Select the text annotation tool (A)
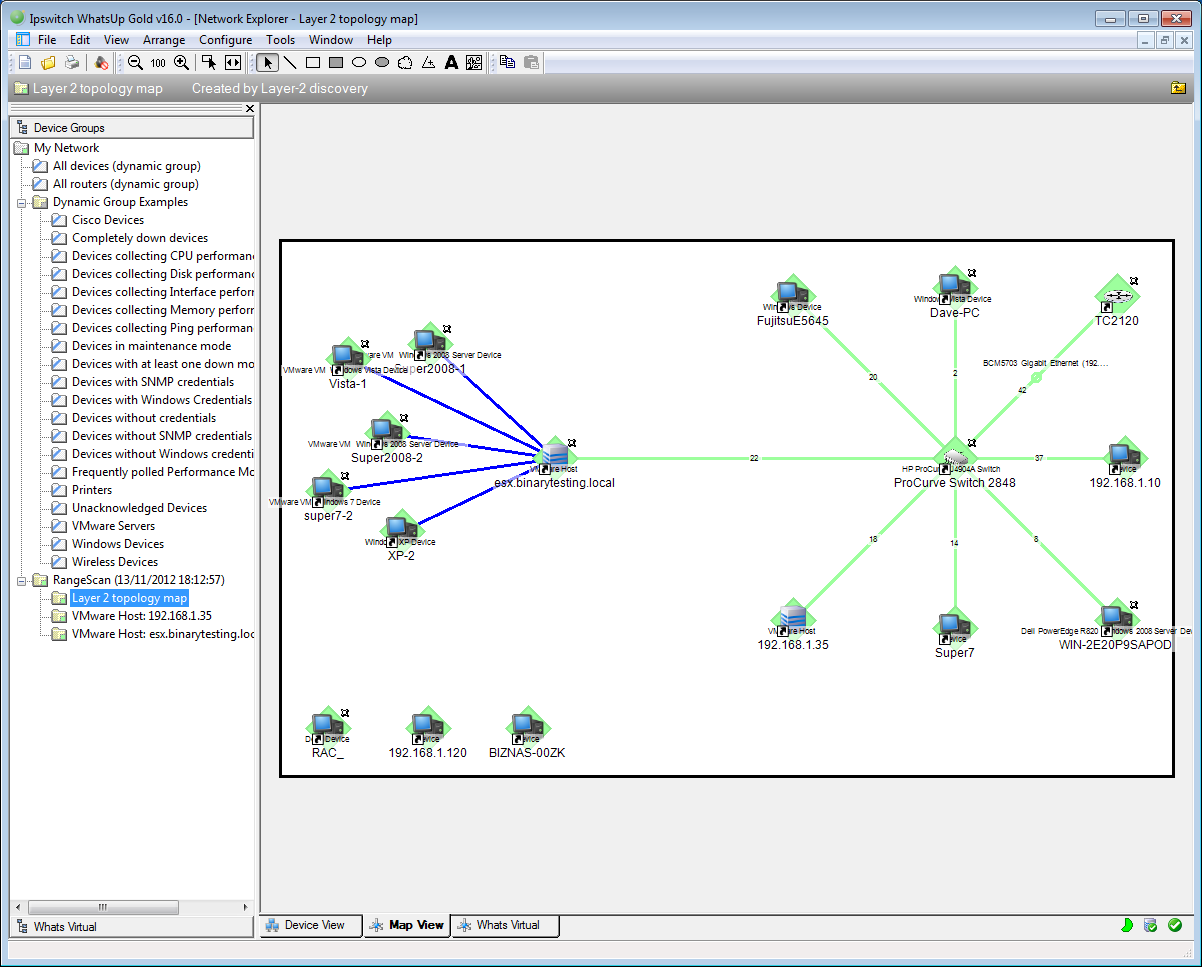The width and height of the screenshot is (1202, 967). pyautogui.click(x=451, y=62)
